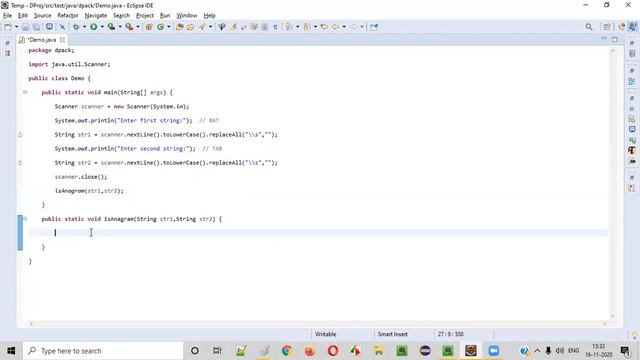640x360 pixels.
Task: Click the taskbar search box
Action: (x=103, y=351)
